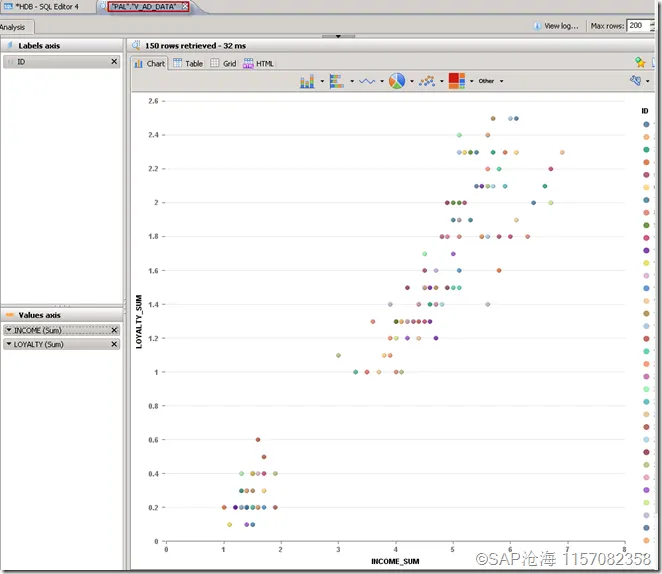Image resolution: width=662 pixels, height=574 pixels.
Task: Click the data point at loyalty 0.6
Action: [x=258, y=440]
